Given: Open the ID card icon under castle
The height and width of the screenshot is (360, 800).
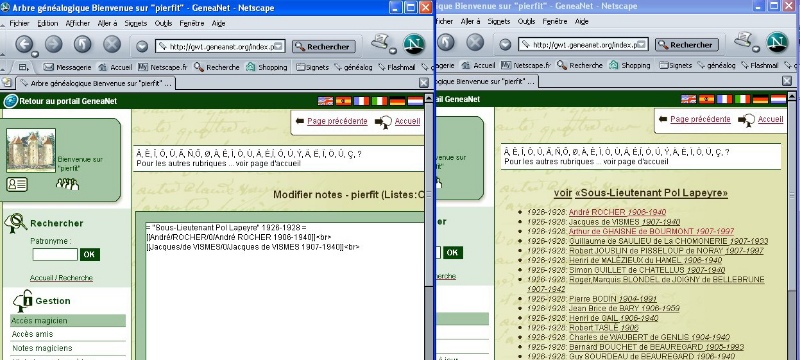Looking at the screenshot, I should tap(17, 185).
